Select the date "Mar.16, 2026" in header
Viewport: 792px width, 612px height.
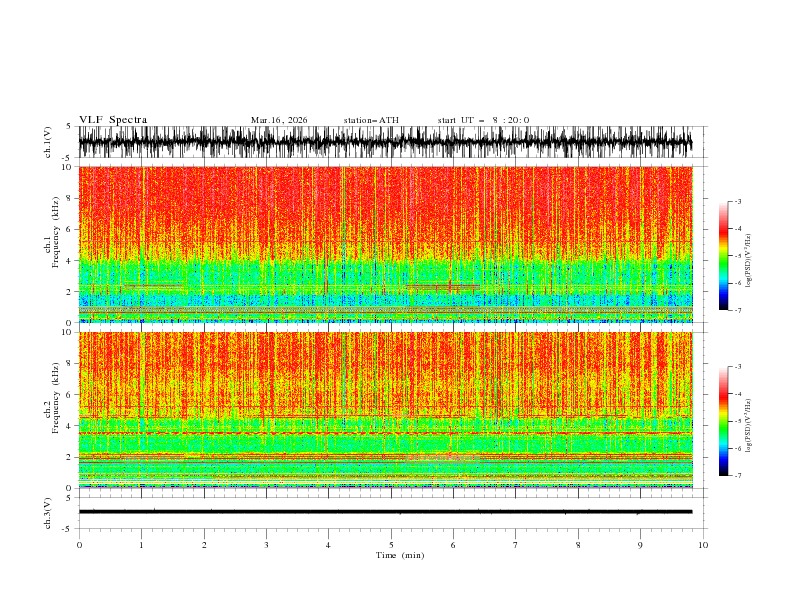[279, 120]
